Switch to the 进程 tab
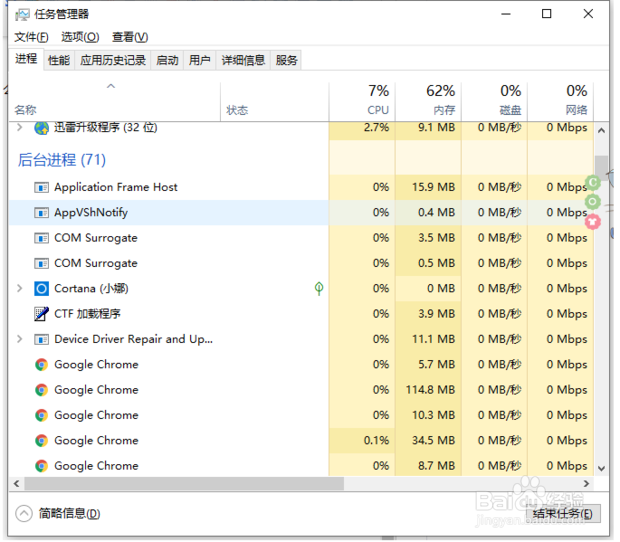This screenshot has height=542, width=620. coord(26,59)
